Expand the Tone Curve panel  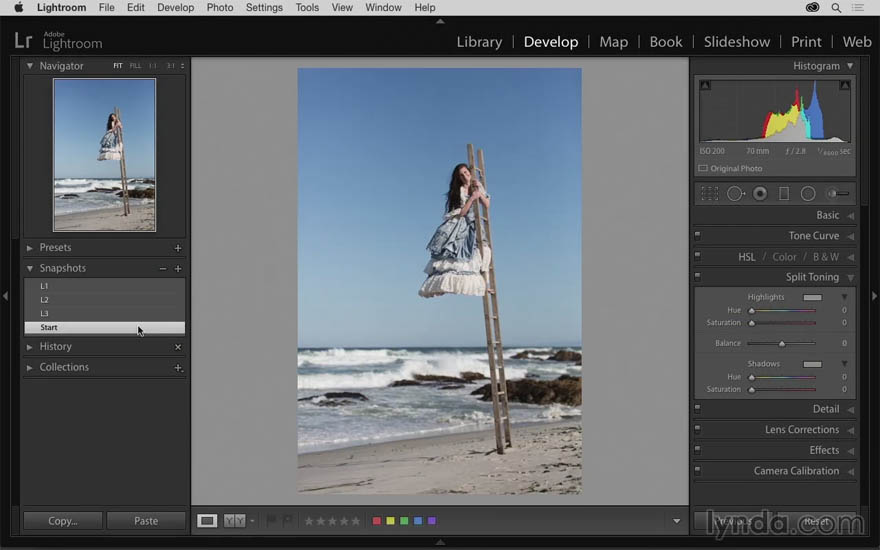click(851, 236)
